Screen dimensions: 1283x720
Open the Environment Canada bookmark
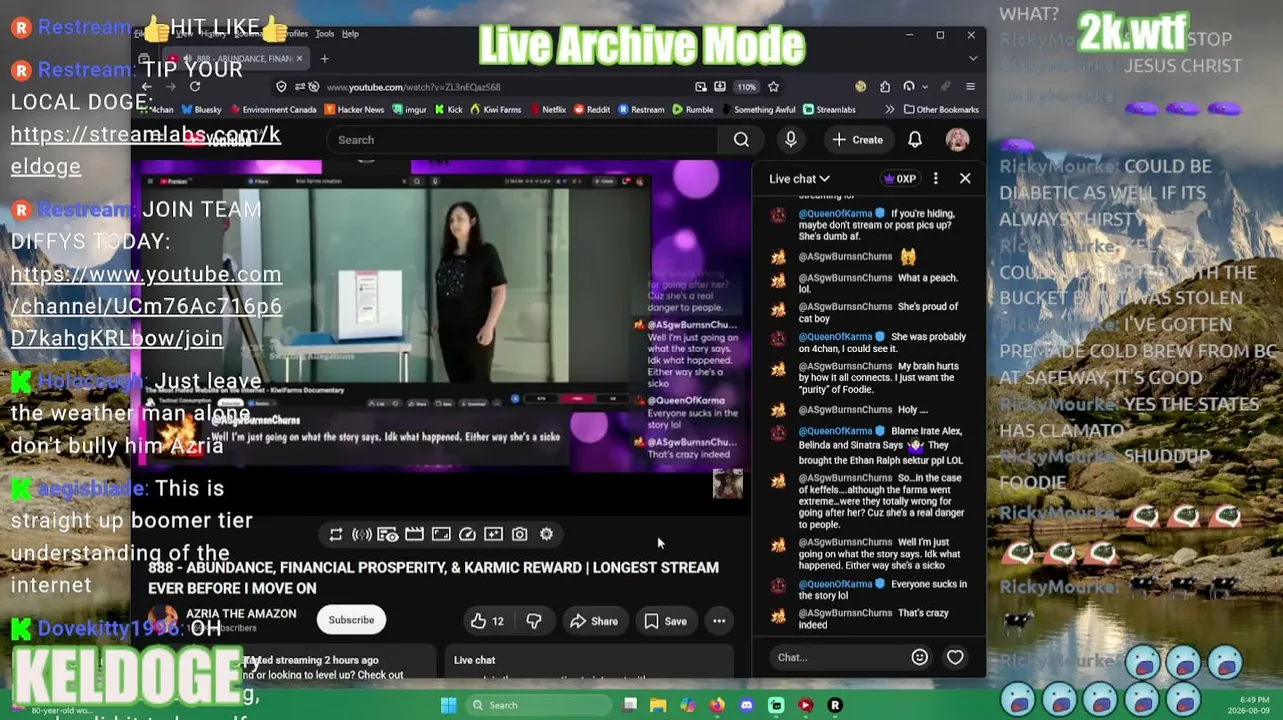(272, 110)
